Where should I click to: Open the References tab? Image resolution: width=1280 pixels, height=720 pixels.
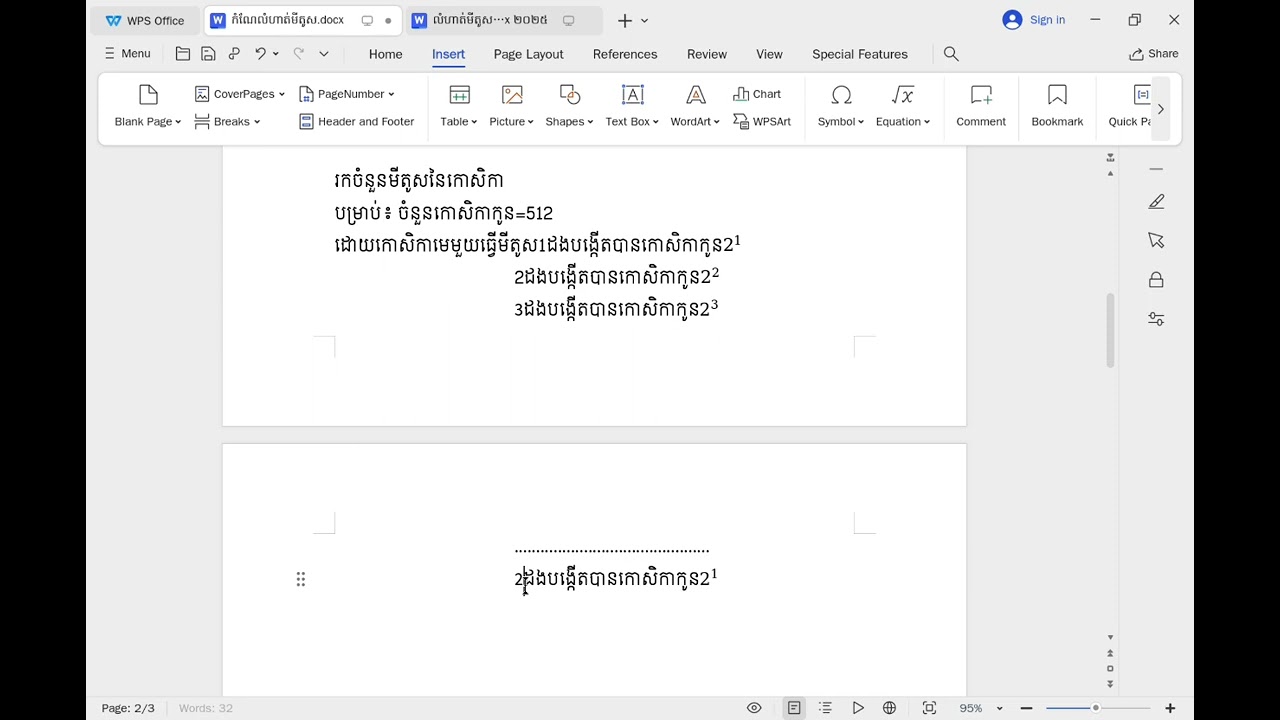(x=625, y=54)
